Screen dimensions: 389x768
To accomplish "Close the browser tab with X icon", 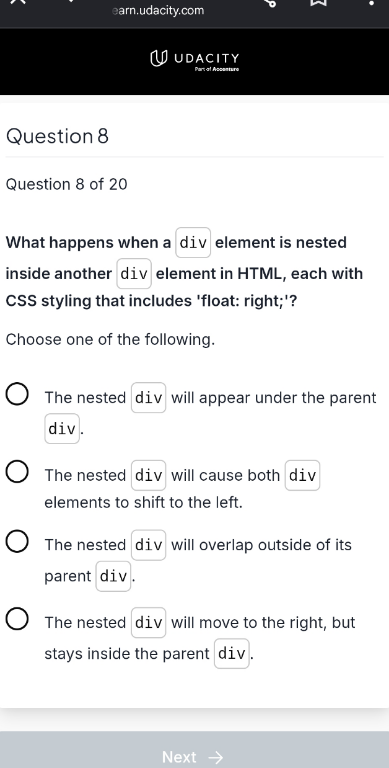I will 18,2.
